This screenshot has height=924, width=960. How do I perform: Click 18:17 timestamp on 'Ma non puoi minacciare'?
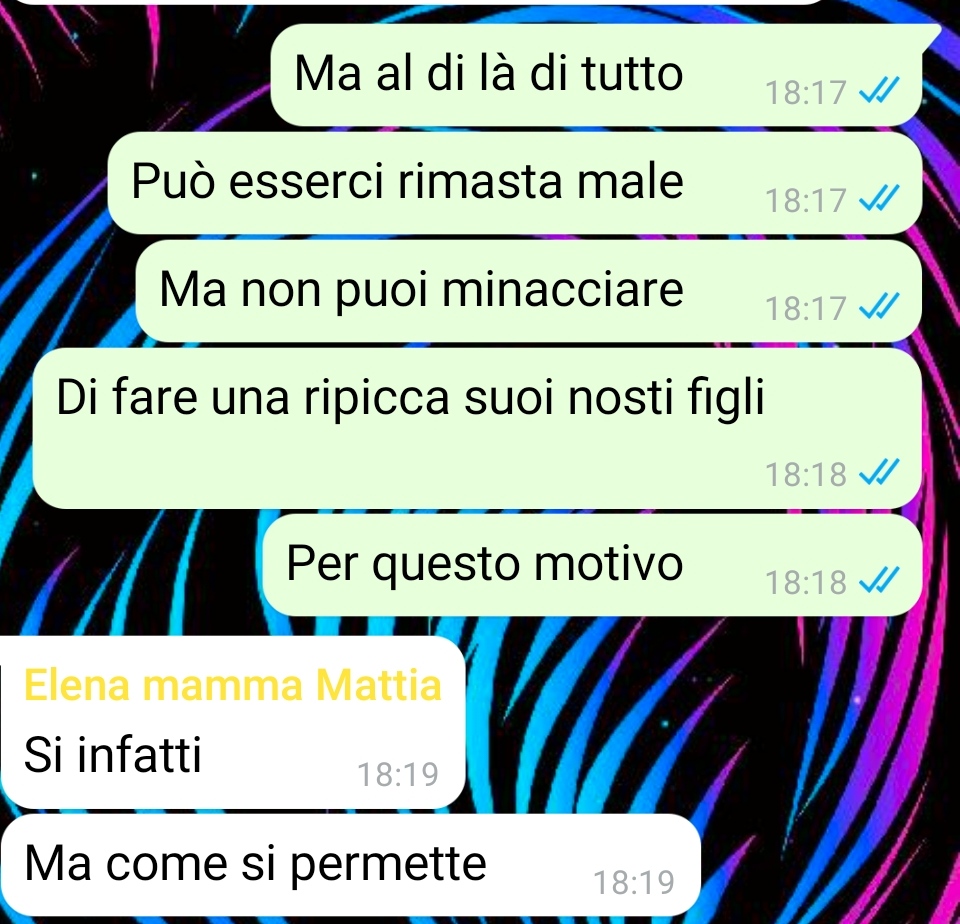click(806, 308)
